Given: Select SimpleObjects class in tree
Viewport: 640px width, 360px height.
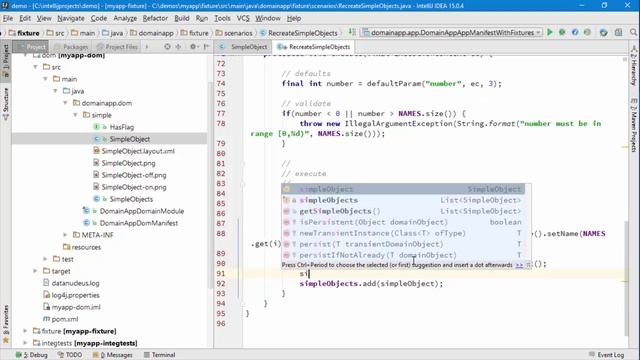Looking at the screenshot, I should [131, 199].
